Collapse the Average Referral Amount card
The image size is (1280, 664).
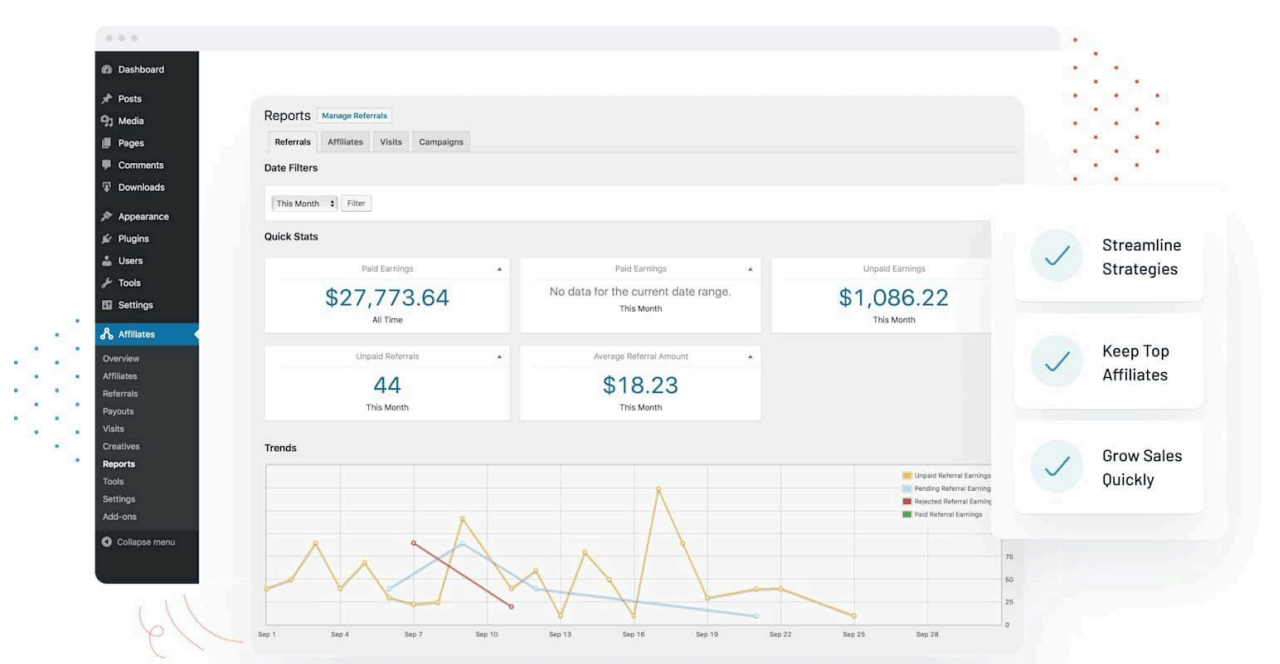pyautogui.click(x=749, y=356)
